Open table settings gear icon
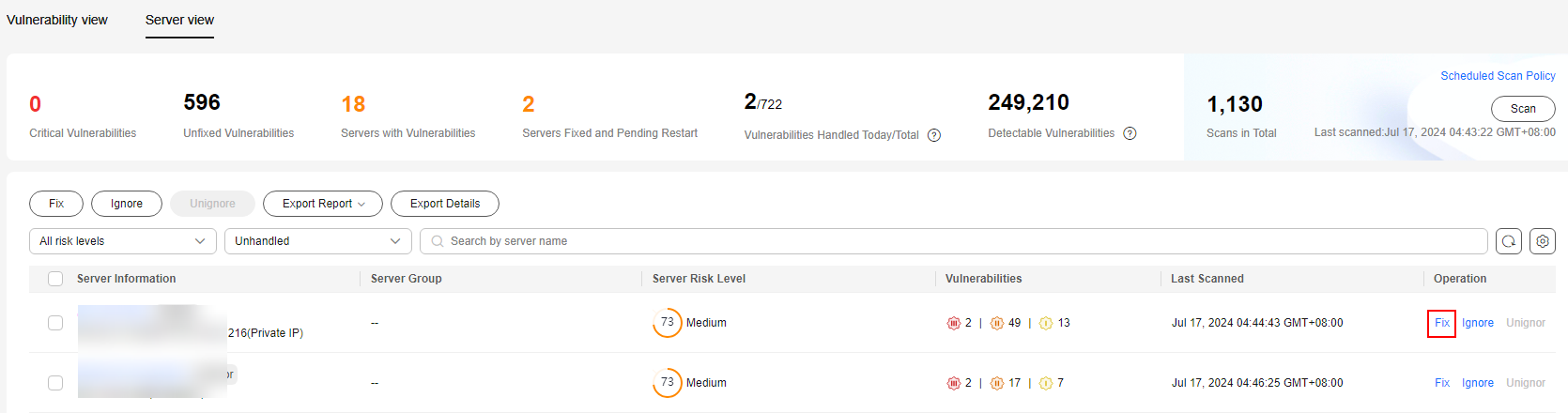This screenshot has height=413, width=1568. 1543,241
